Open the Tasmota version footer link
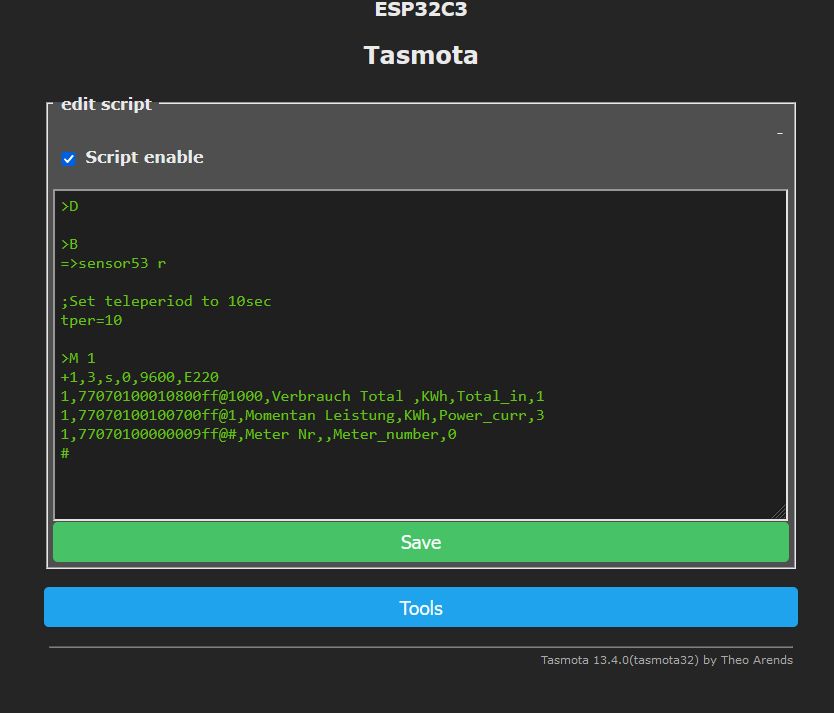Screen dimensions: 834x713 pos(666,660)
